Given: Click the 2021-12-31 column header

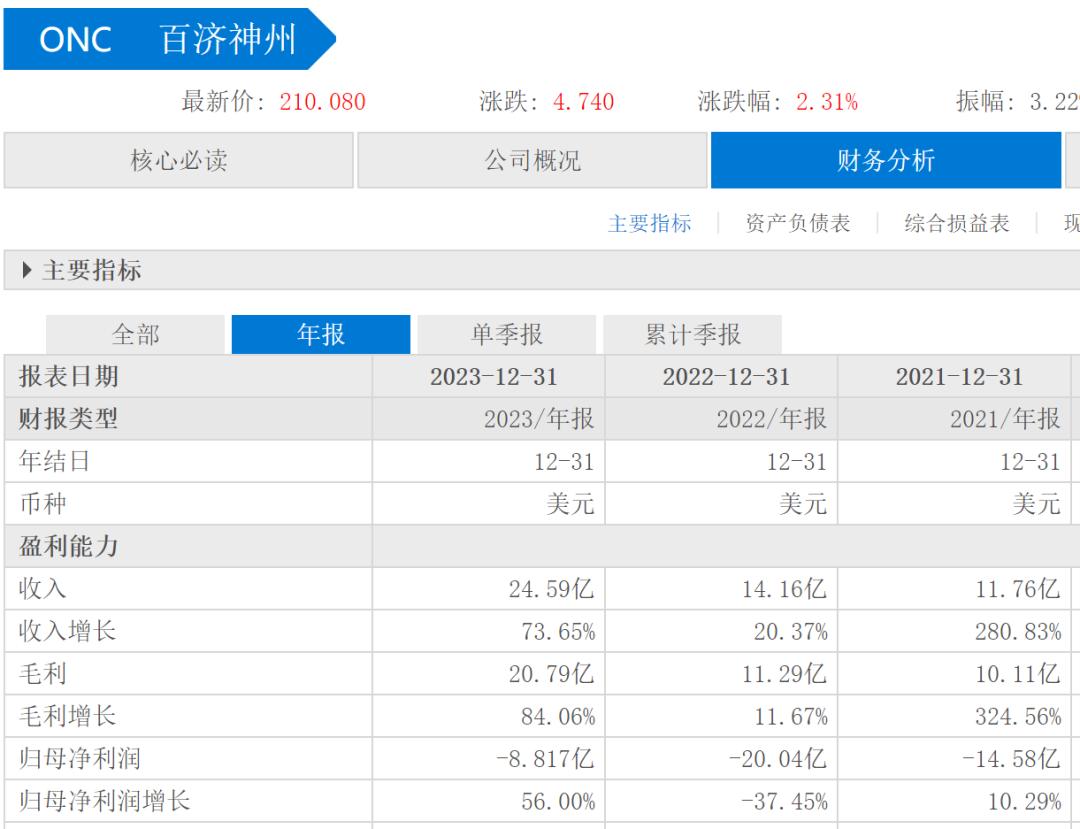Looking at the screenshot, I should coord(959,377).
